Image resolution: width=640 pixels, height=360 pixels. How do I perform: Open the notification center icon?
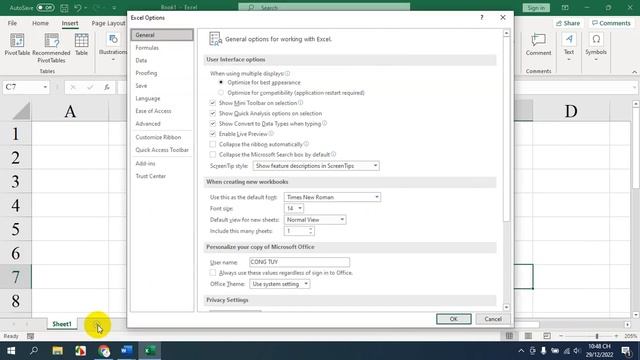pyautogui.click(x=626, y=351)
